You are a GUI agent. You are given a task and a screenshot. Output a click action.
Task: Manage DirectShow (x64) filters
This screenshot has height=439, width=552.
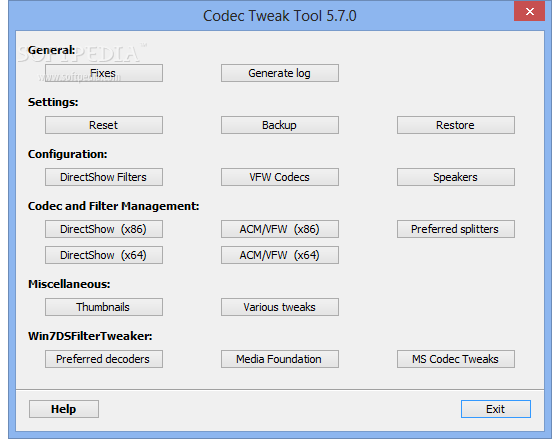click(x=104, y=255)
